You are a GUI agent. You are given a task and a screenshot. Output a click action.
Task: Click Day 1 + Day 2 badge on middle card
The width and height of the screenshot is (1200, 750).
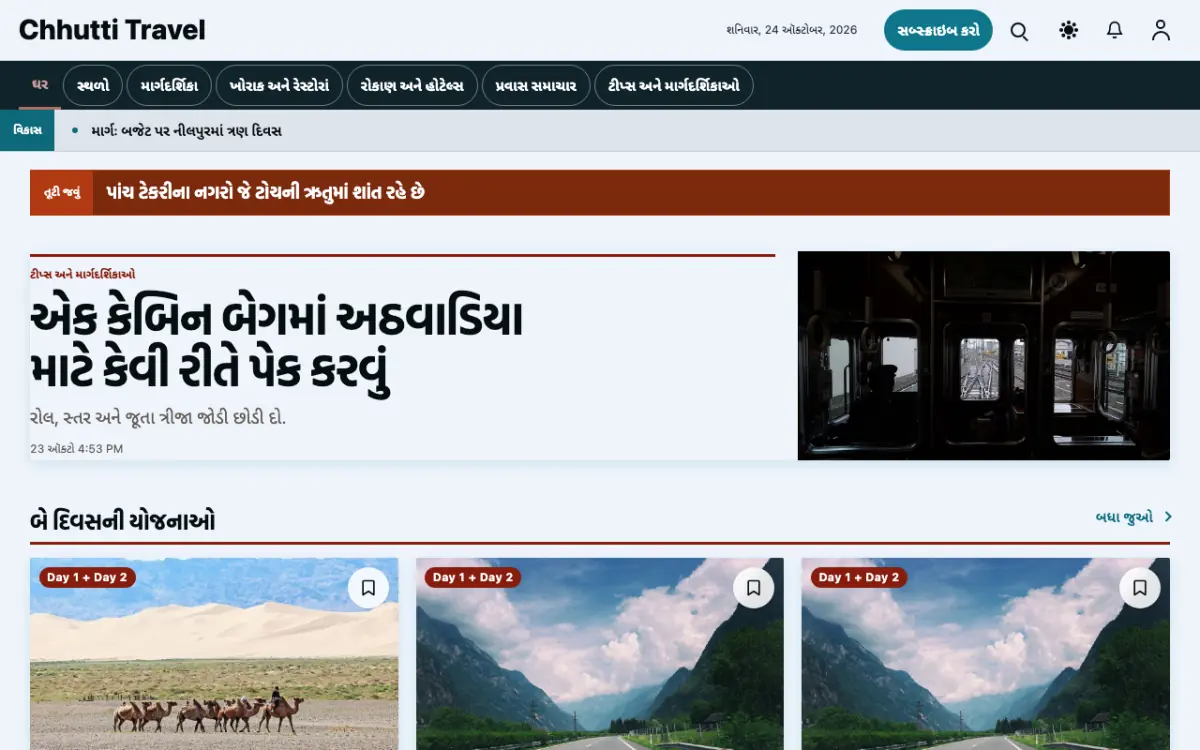(474, 577)
